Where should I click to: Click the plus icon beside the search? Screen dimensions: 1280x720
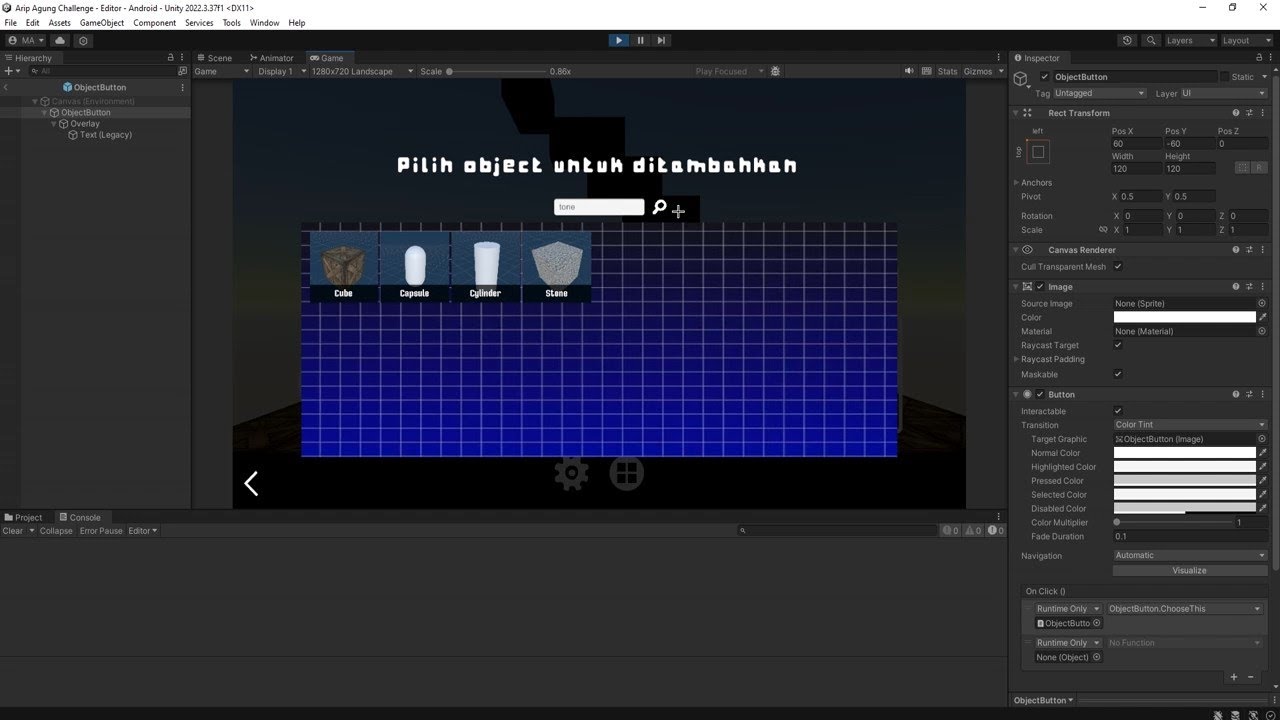click(x=679, y=211)
